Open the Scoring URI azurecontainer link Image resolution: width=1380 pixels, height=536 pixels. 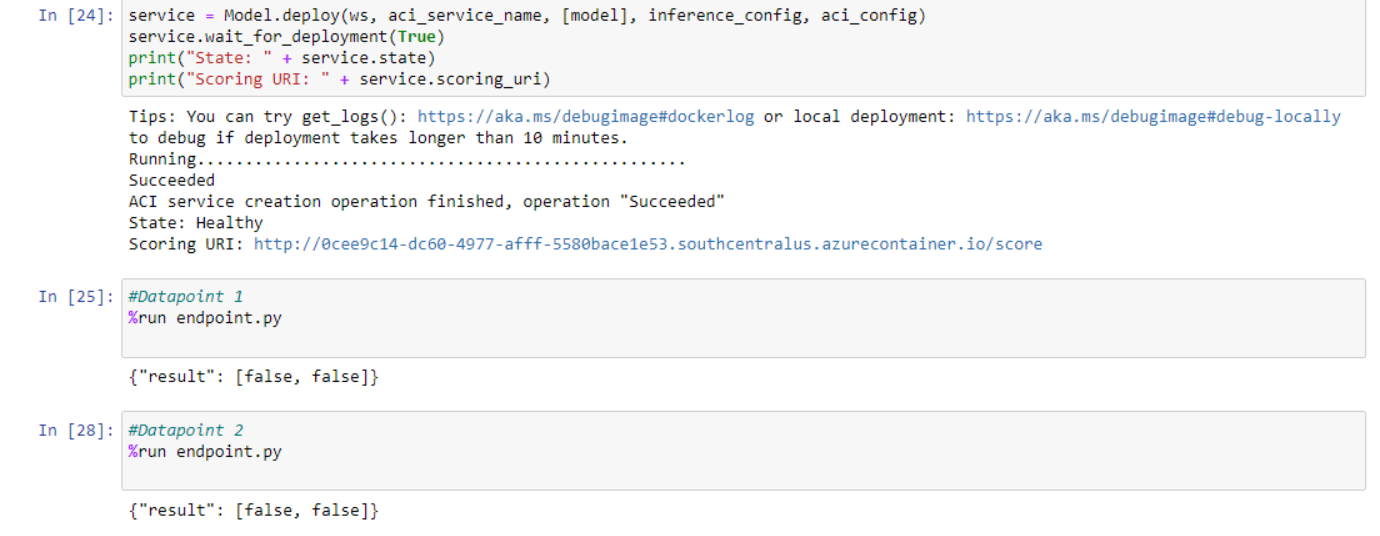648,244
